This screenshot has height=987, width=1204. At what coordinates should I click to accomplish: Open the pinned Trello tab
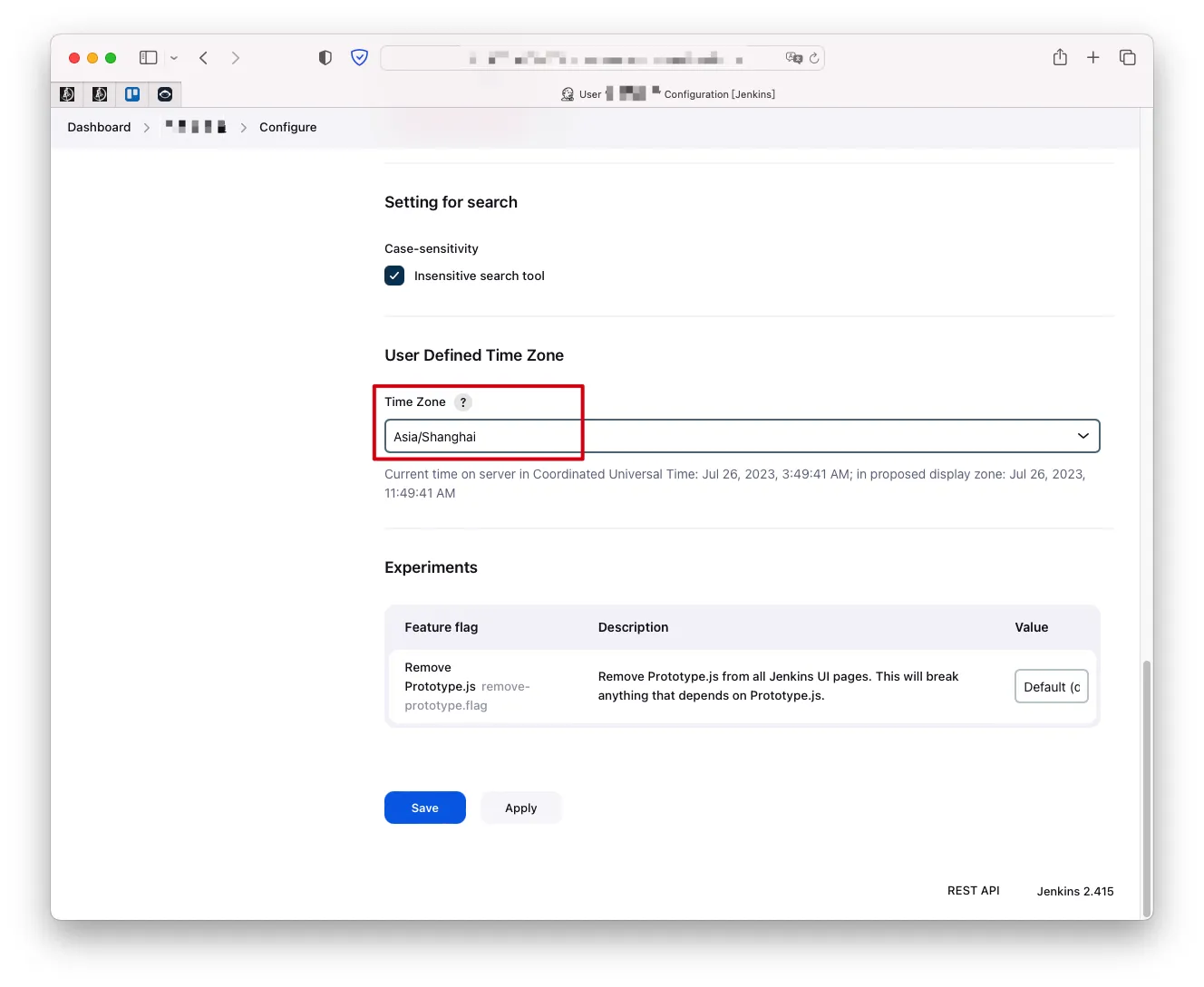132,94
